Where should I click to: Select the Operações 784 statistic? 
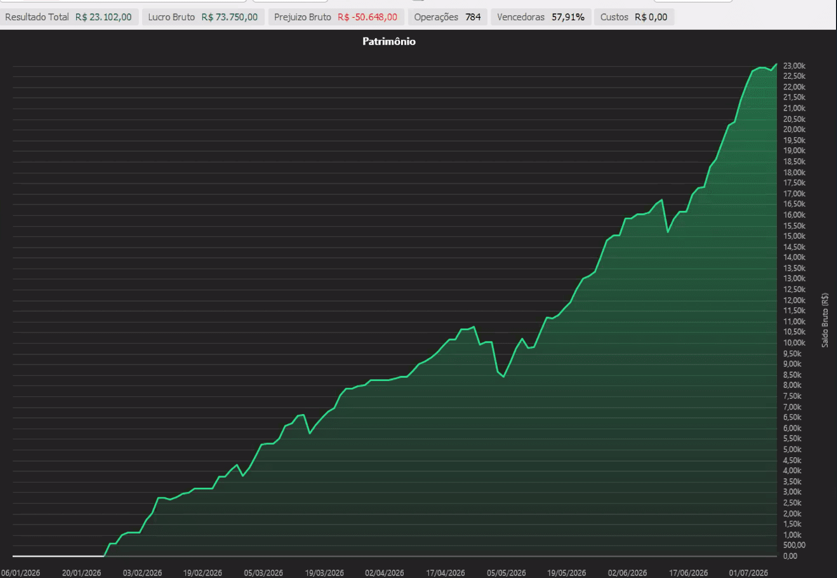click(447, 17)
